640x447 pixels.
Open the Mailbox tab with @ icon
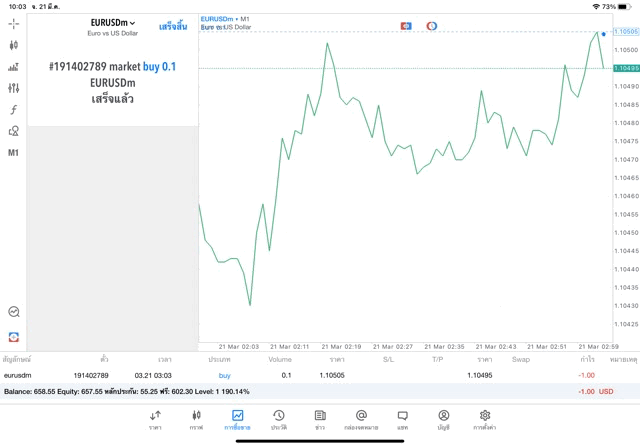[361, 420]
